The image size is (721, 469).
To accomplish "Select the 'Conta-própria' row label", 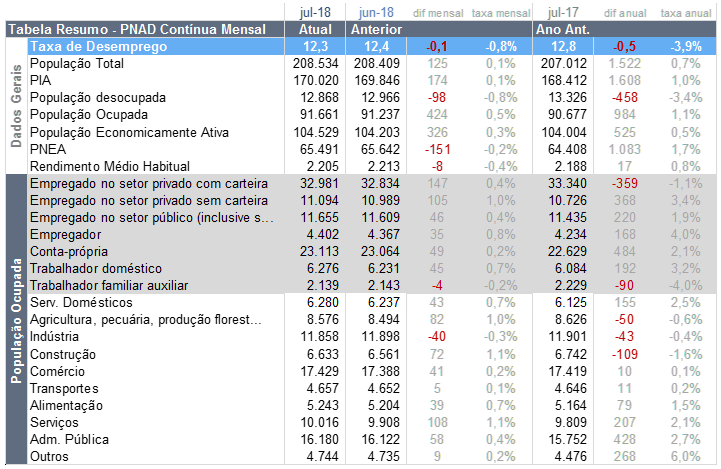I will coord(69,252).
